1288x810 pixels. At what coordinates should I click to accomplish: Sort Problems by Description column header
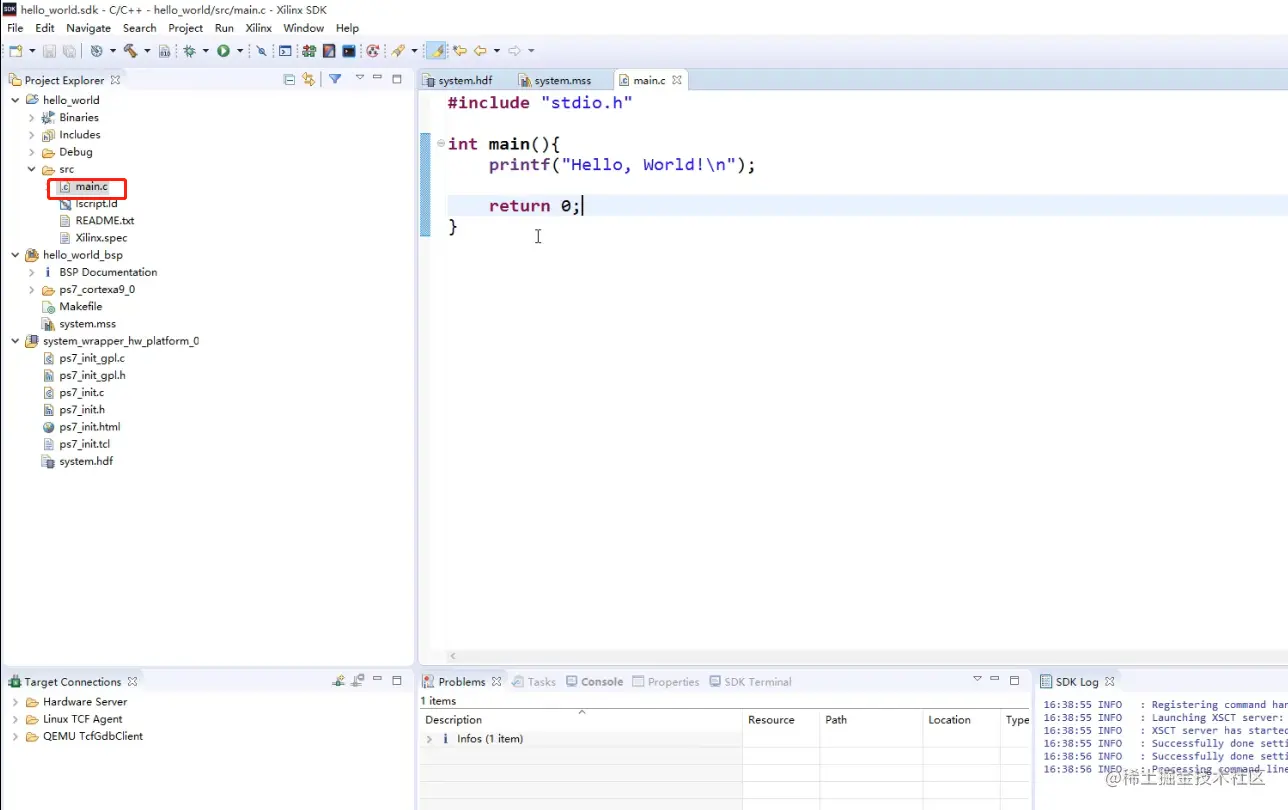tap(581, 720)
